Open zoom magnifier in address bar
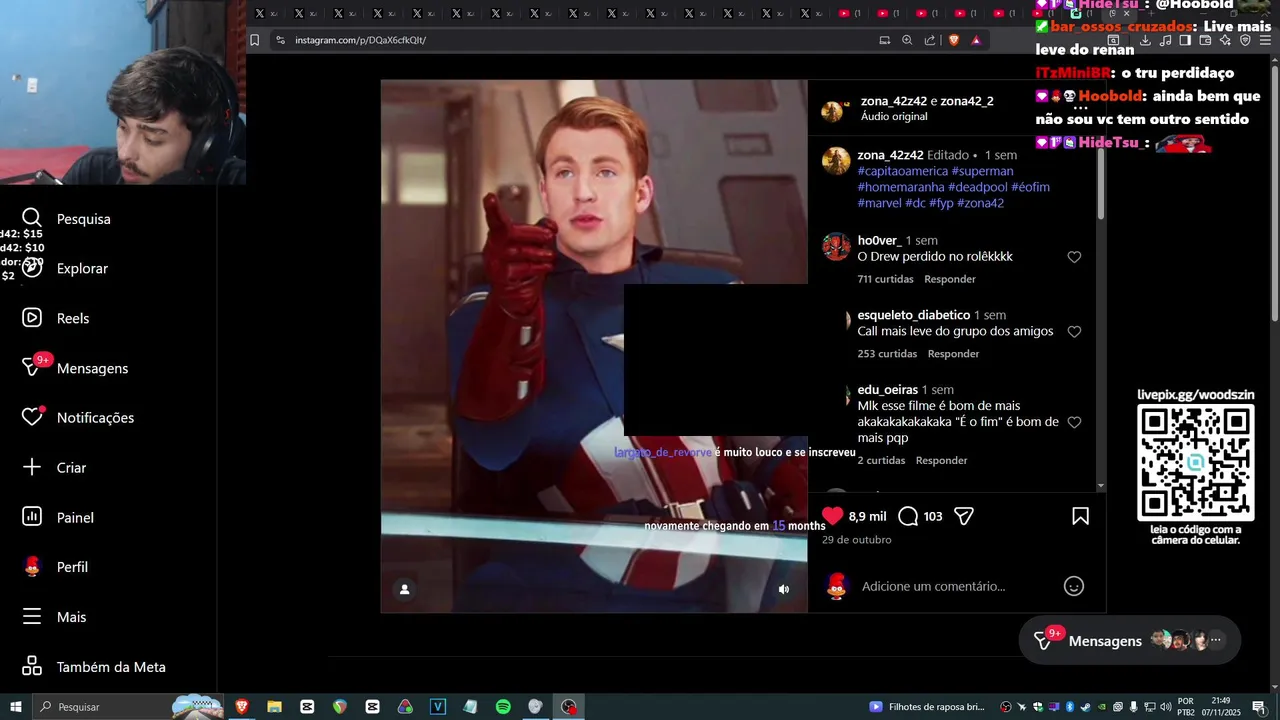 (x=907, y=40)
